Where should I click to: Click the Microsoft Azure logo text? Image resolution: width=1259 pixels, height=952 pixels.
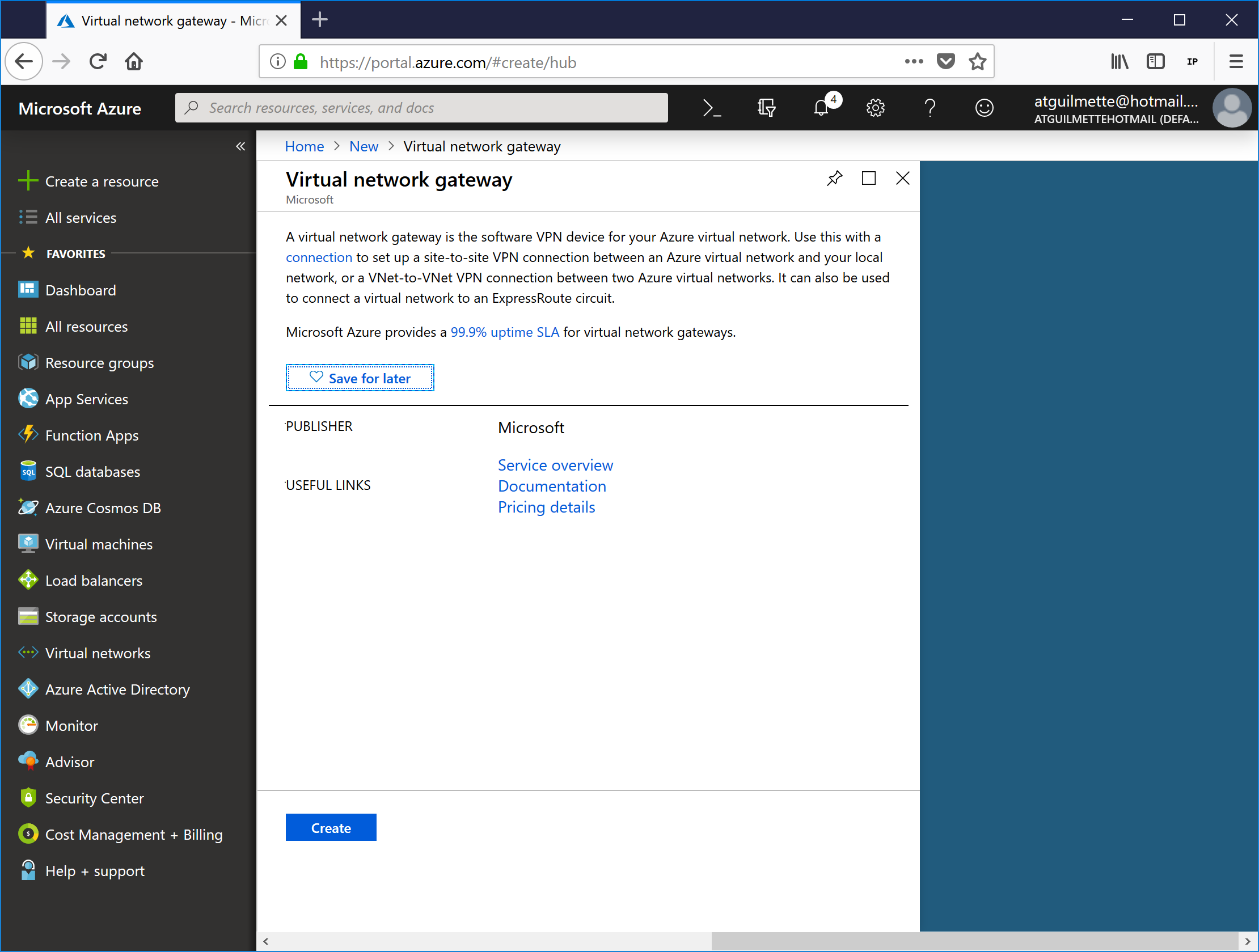point(80,108)
